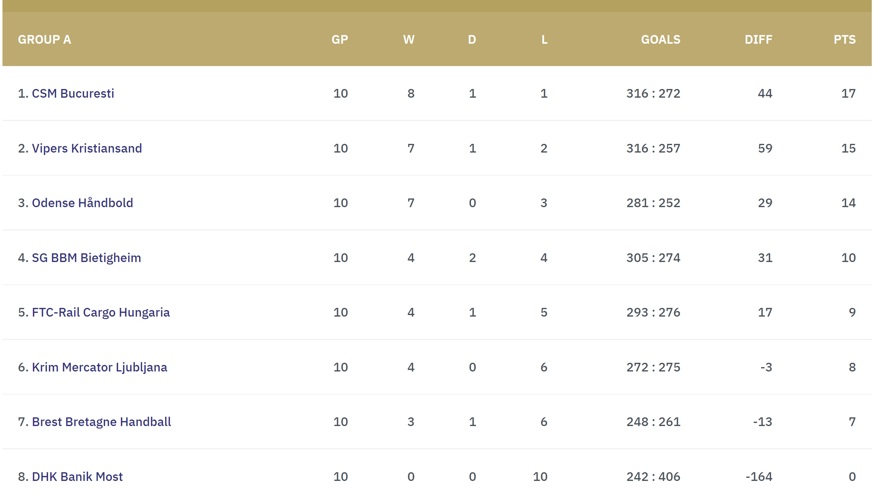Click the W column header
This screenshot has height=501, width=873.
tap(409, 40)
